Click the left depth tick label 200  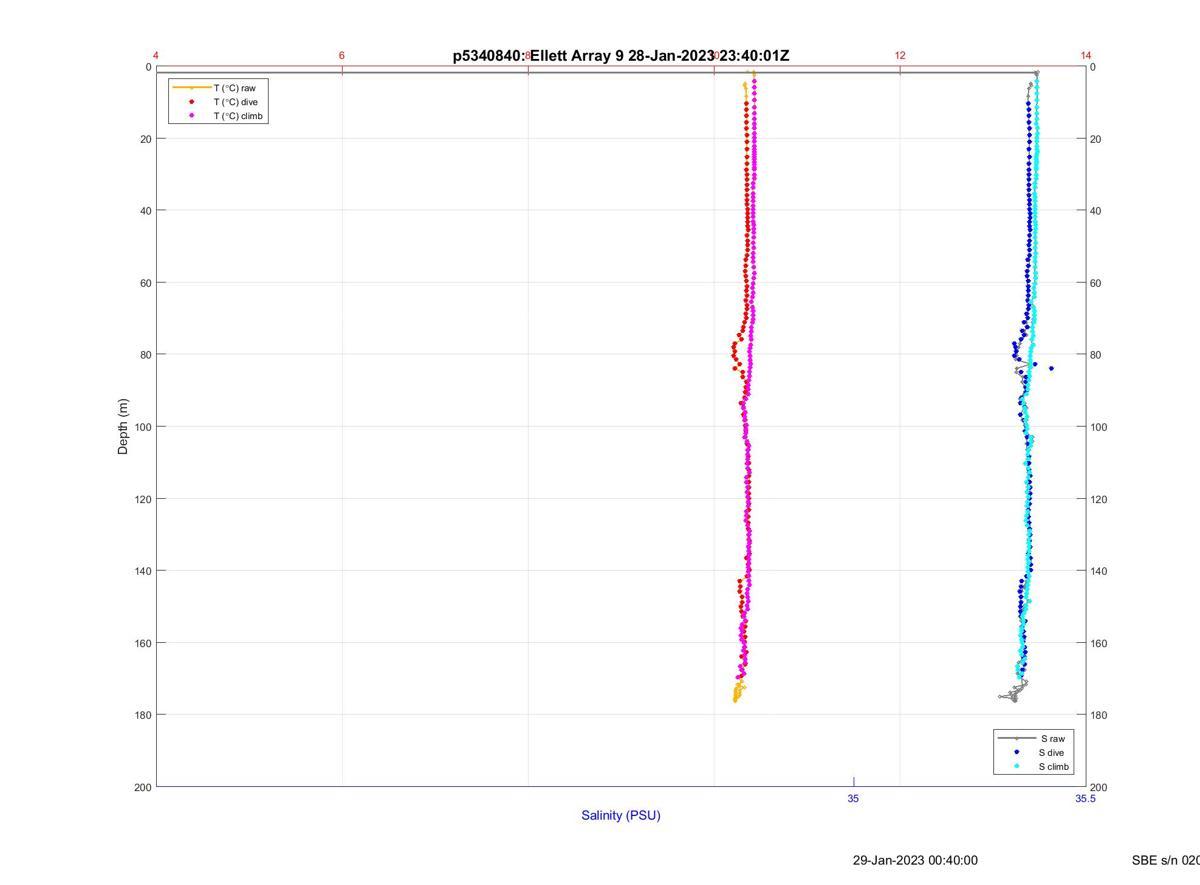[x=142, y=787]
